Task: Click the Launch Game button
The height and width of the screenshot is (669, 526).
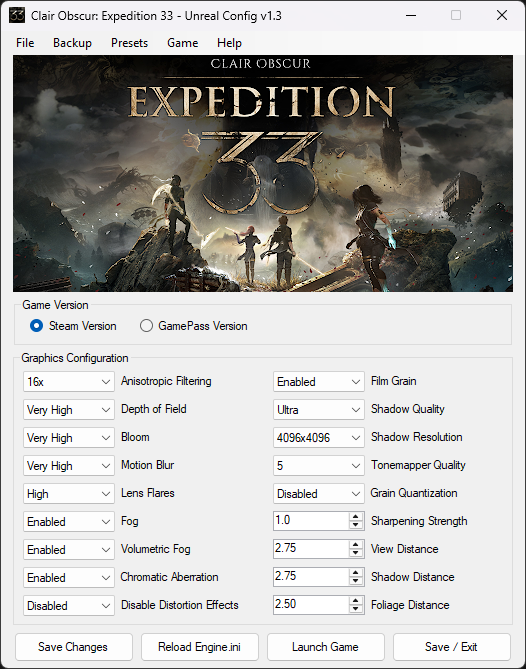Action: (x=325, y=647)
